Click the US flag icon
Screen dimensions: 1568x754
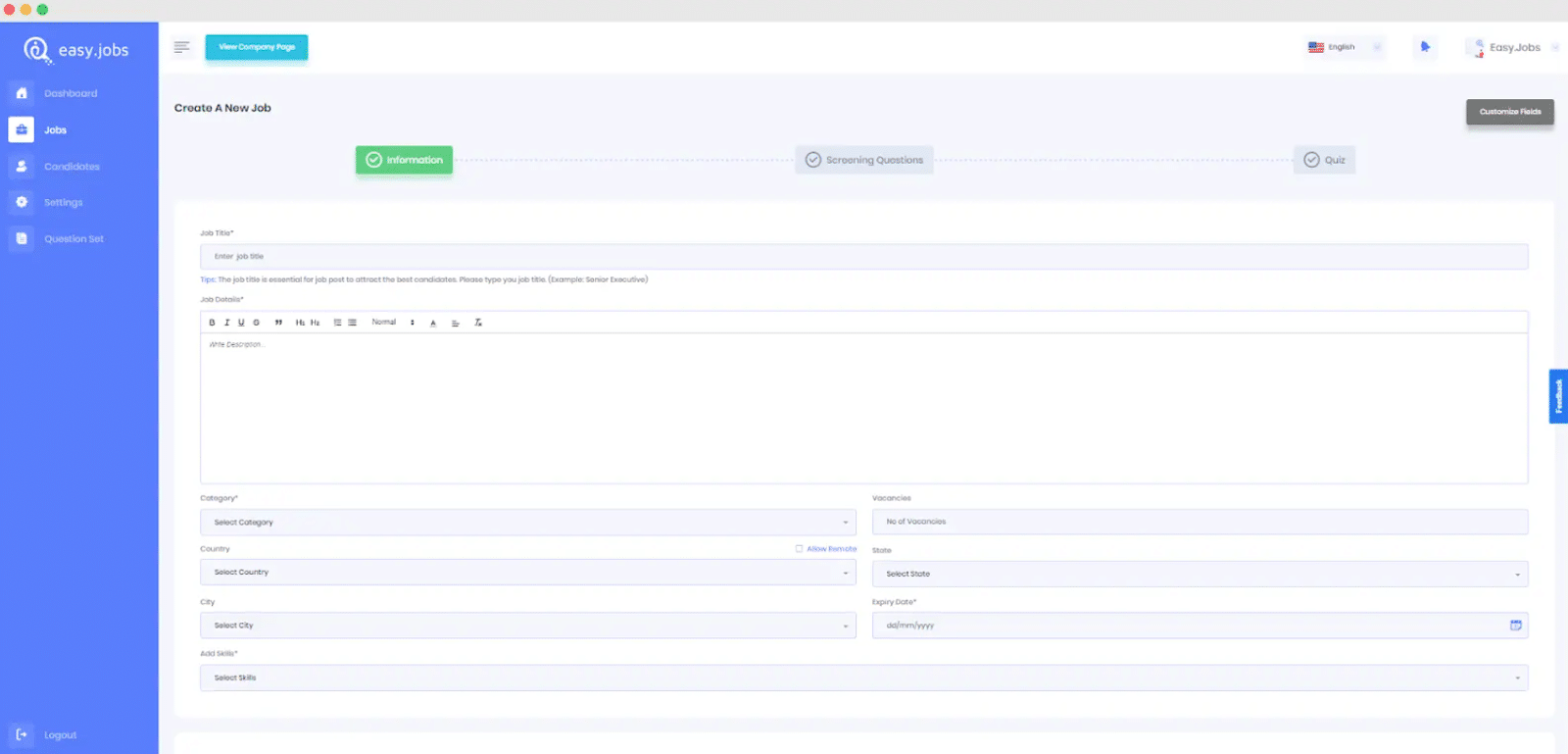pyautogui.click(x=1316, y=47)
